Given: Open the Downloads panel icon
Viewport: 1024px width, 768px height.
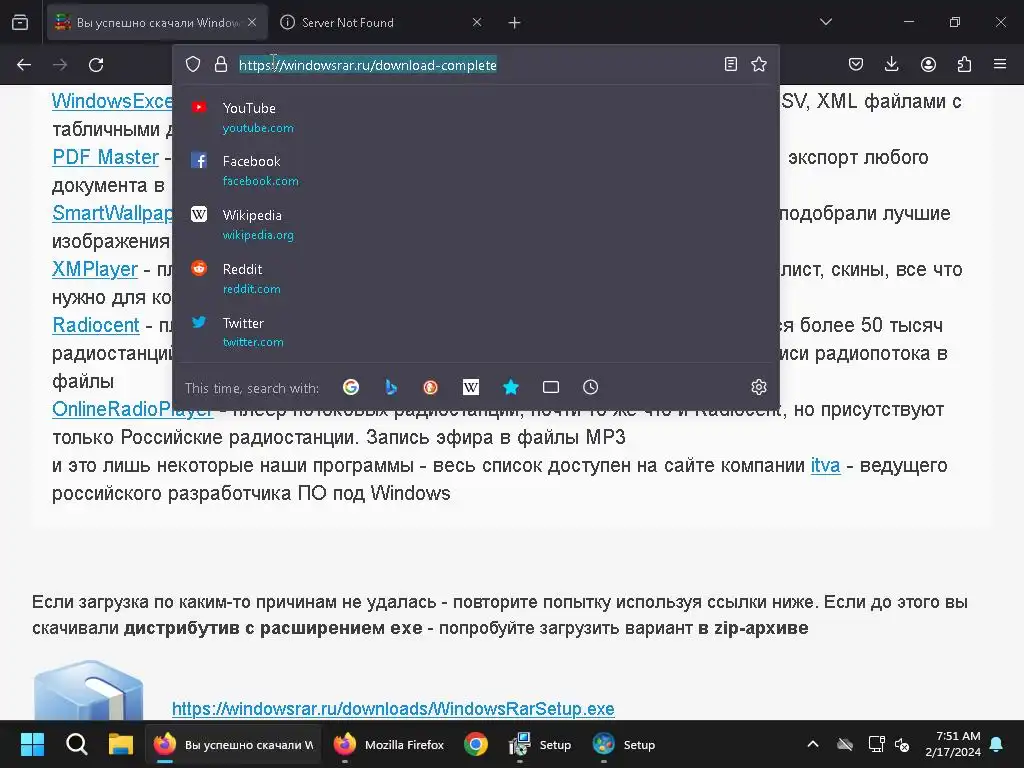Looking at the screenshot, I should (891, 64).
